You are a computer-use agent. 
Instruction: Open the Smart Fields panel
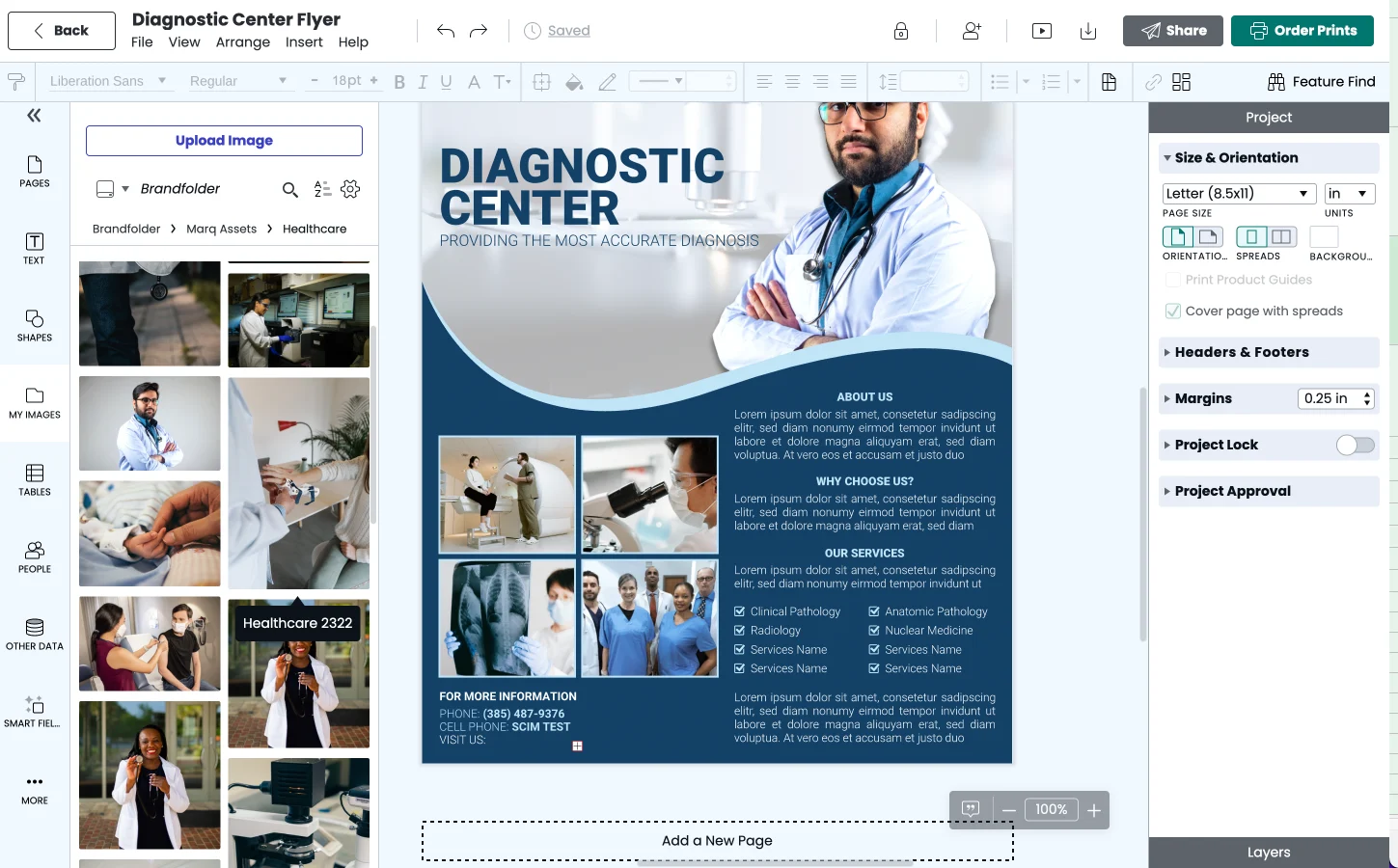pyautogui.click(x=34, y=712)
